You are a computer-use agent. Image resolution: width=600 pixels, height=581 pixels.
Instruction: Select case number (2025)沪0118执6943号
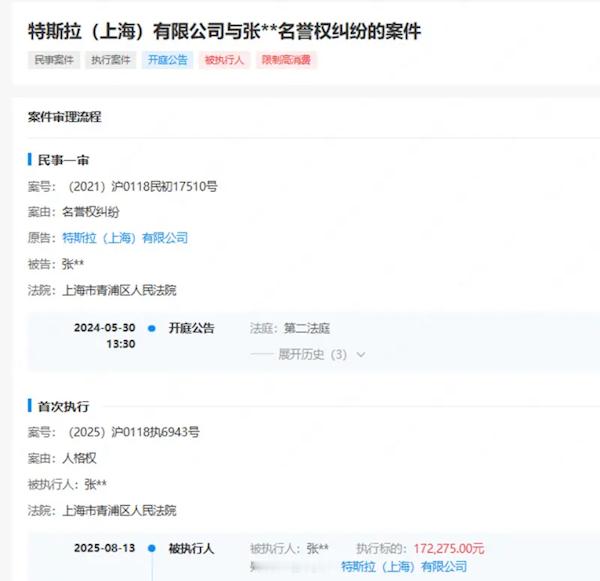pos(134,432)
